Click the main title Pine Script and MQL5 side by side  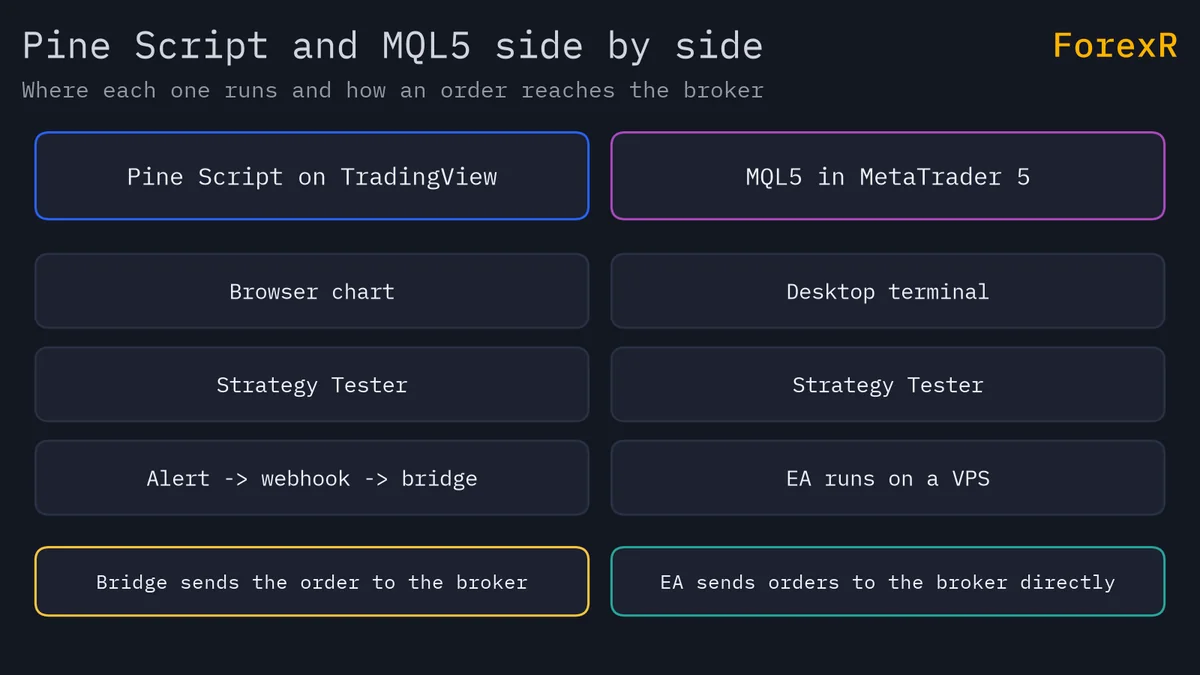click(x=392, y=46)
